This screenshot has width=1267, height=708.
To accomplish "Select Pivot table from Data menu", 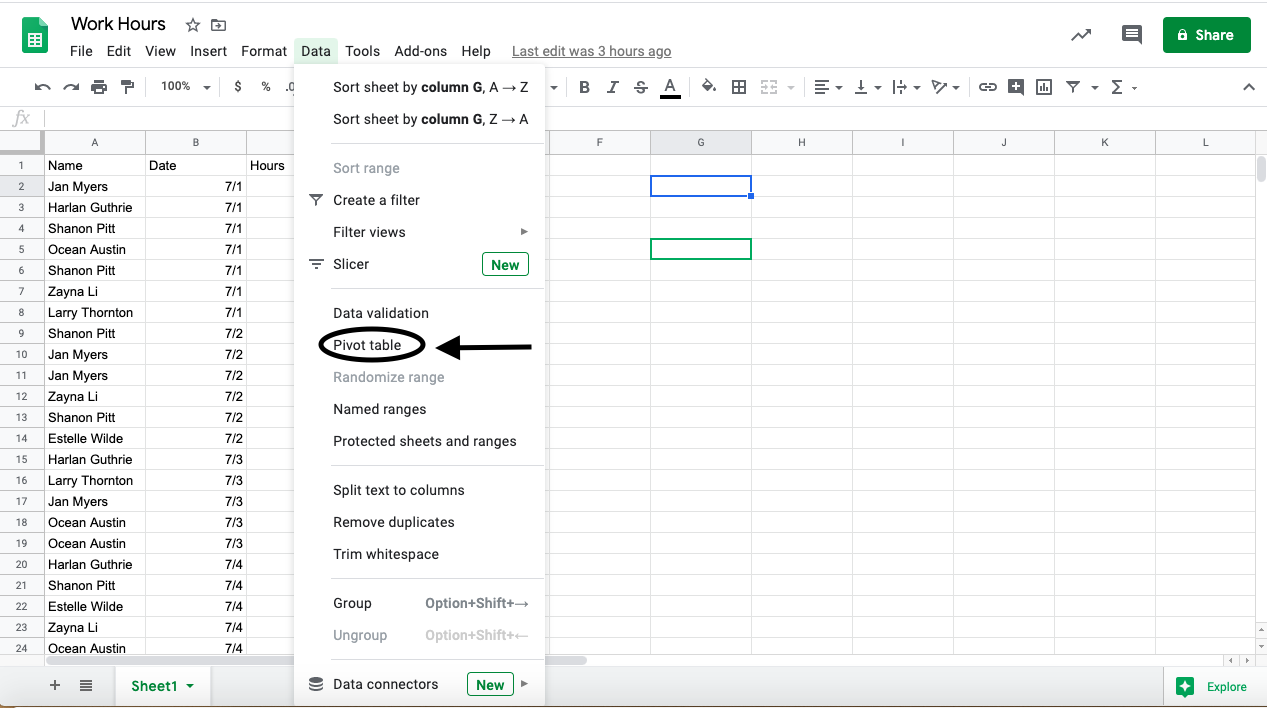I will 367,345.
